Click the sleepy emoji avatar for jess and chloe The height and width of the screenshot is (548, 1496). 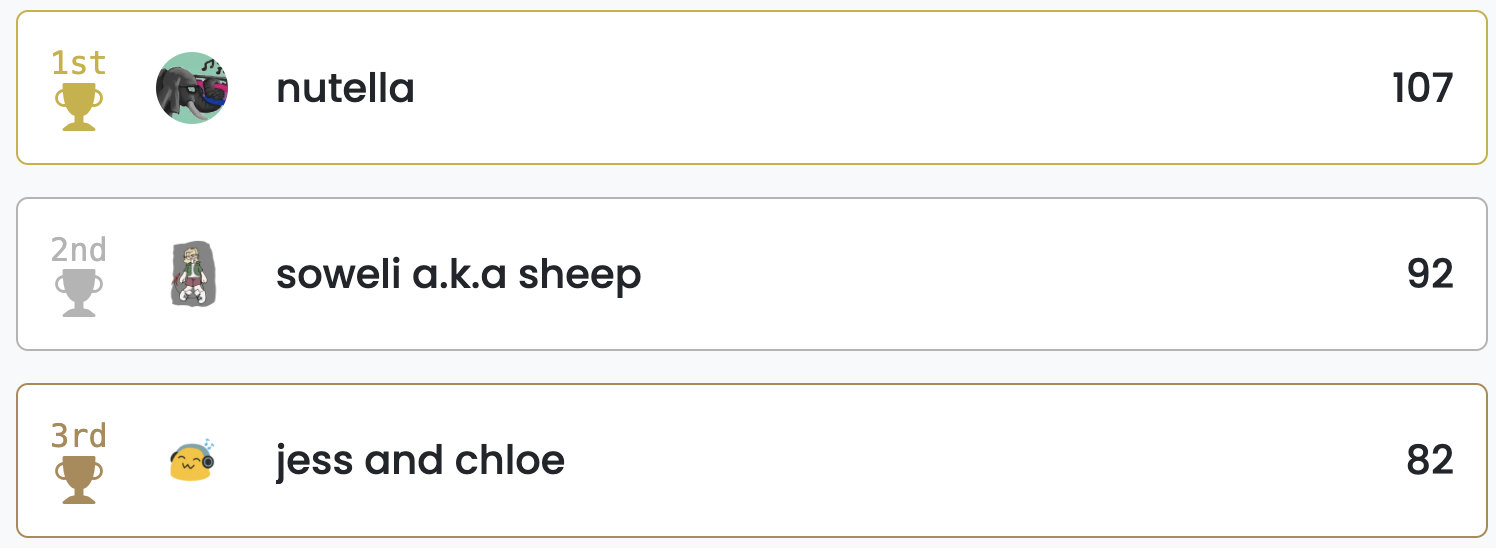point(192,460)
